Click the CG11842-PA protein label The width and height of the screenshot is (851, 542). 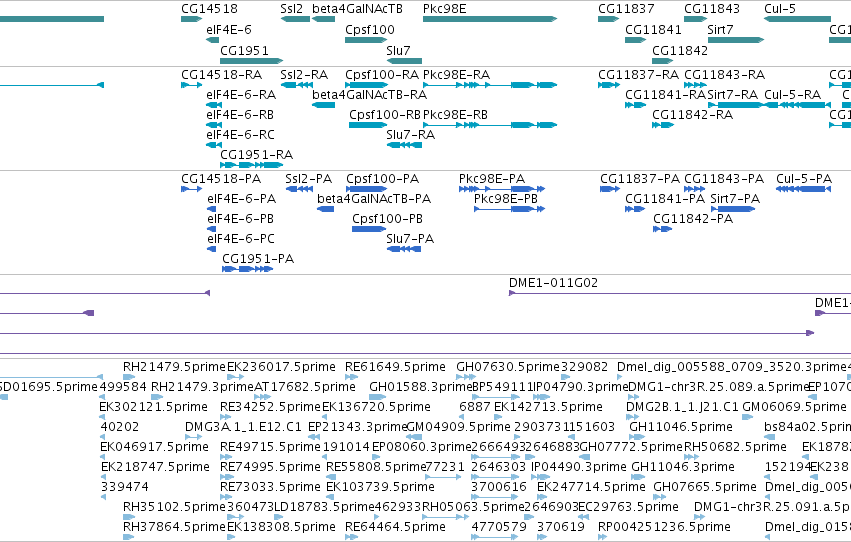click(693, 219)
